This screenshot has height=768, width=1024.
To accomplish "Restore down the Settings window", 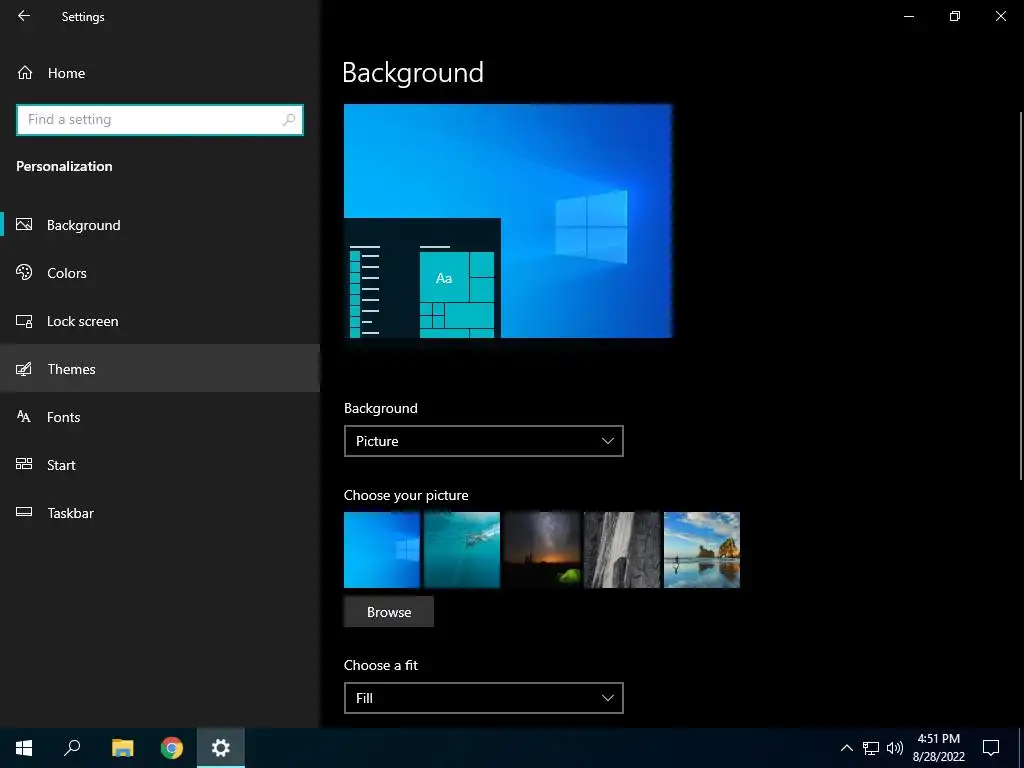I will pos(955,16).
